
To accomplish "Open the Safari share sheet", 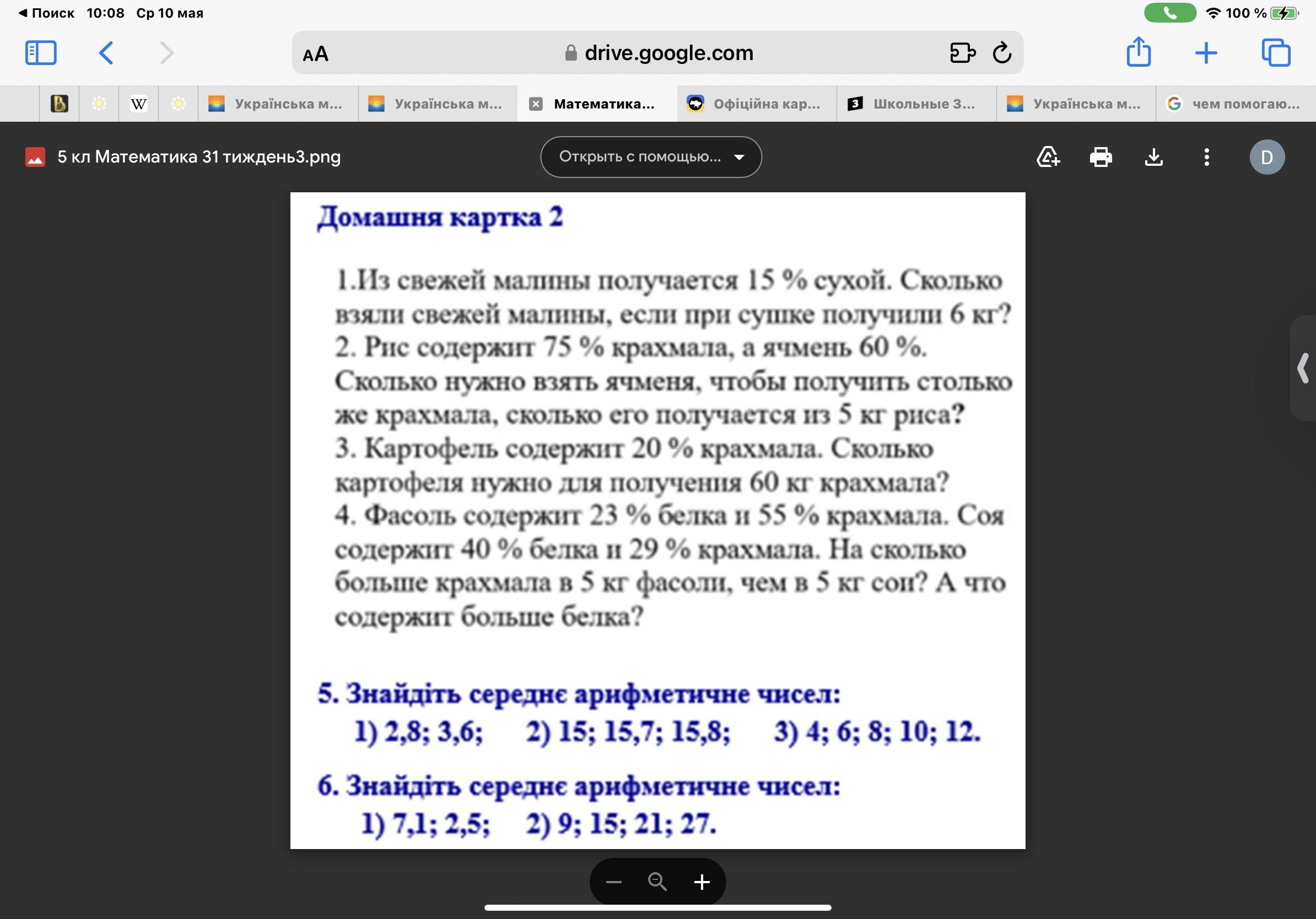I will coord(1139,52).
